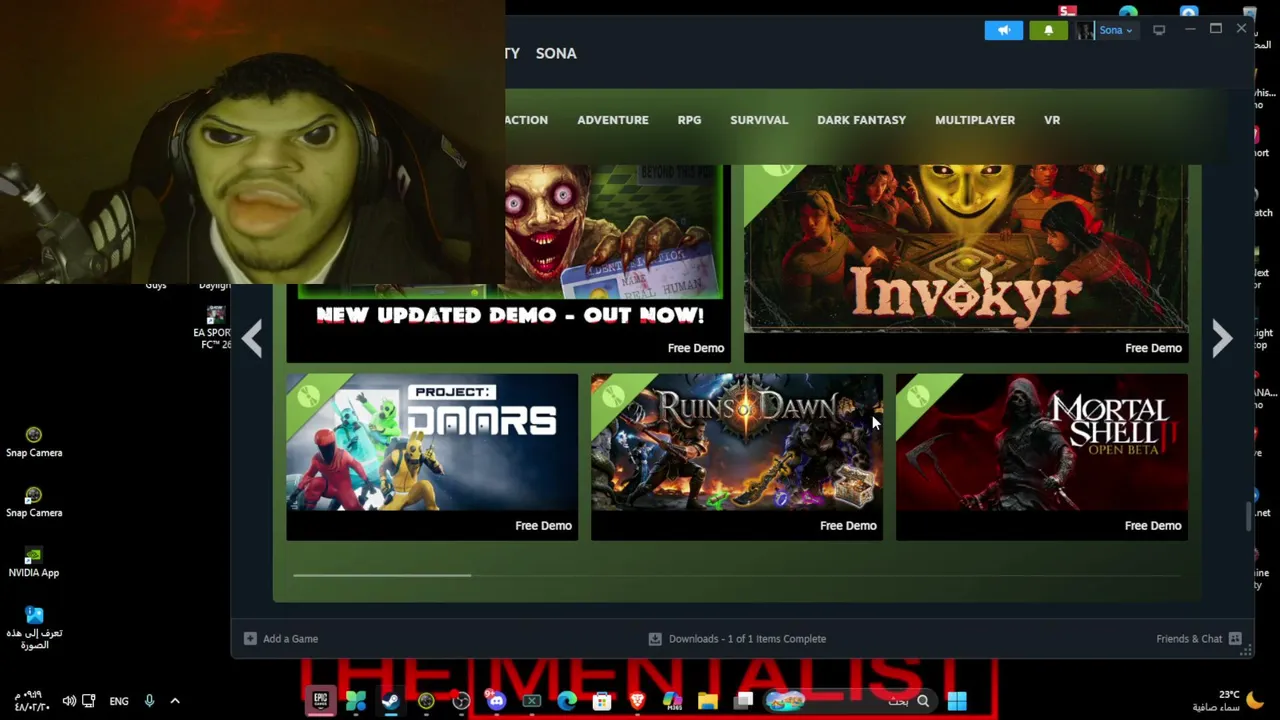Switch the ENG input language
Screen dimensions: 1280x720
[119, 701]
